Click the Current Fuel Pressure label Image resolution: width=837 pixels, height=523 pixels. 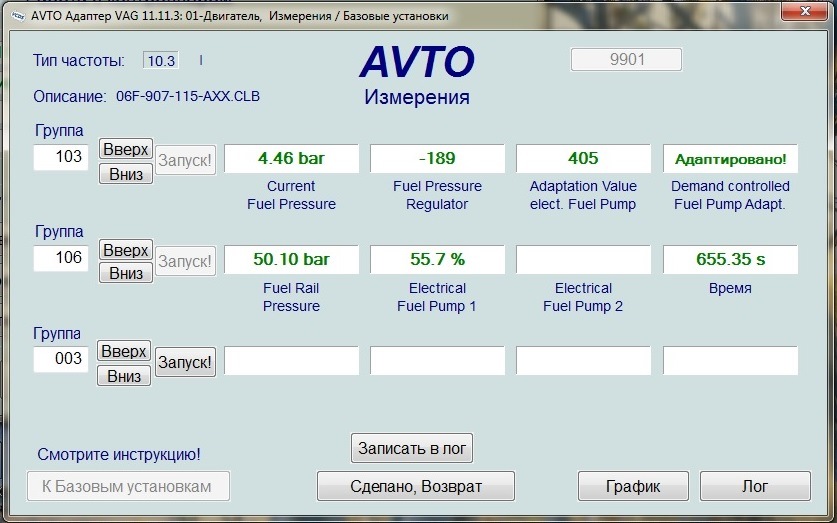291,195
